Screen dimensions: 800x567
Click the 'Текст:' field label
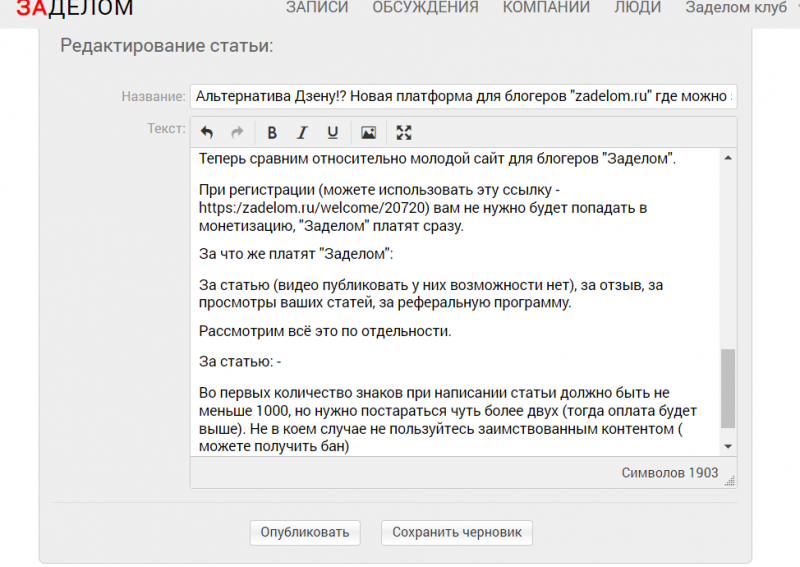[166, 129]
